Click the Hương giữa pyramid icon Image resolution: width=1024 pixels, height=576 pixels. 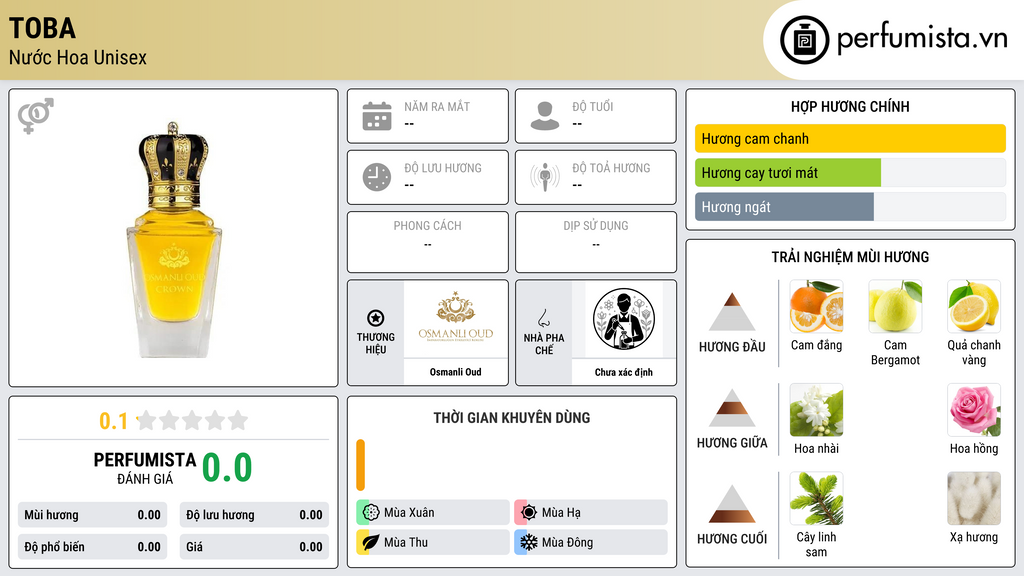732,408
